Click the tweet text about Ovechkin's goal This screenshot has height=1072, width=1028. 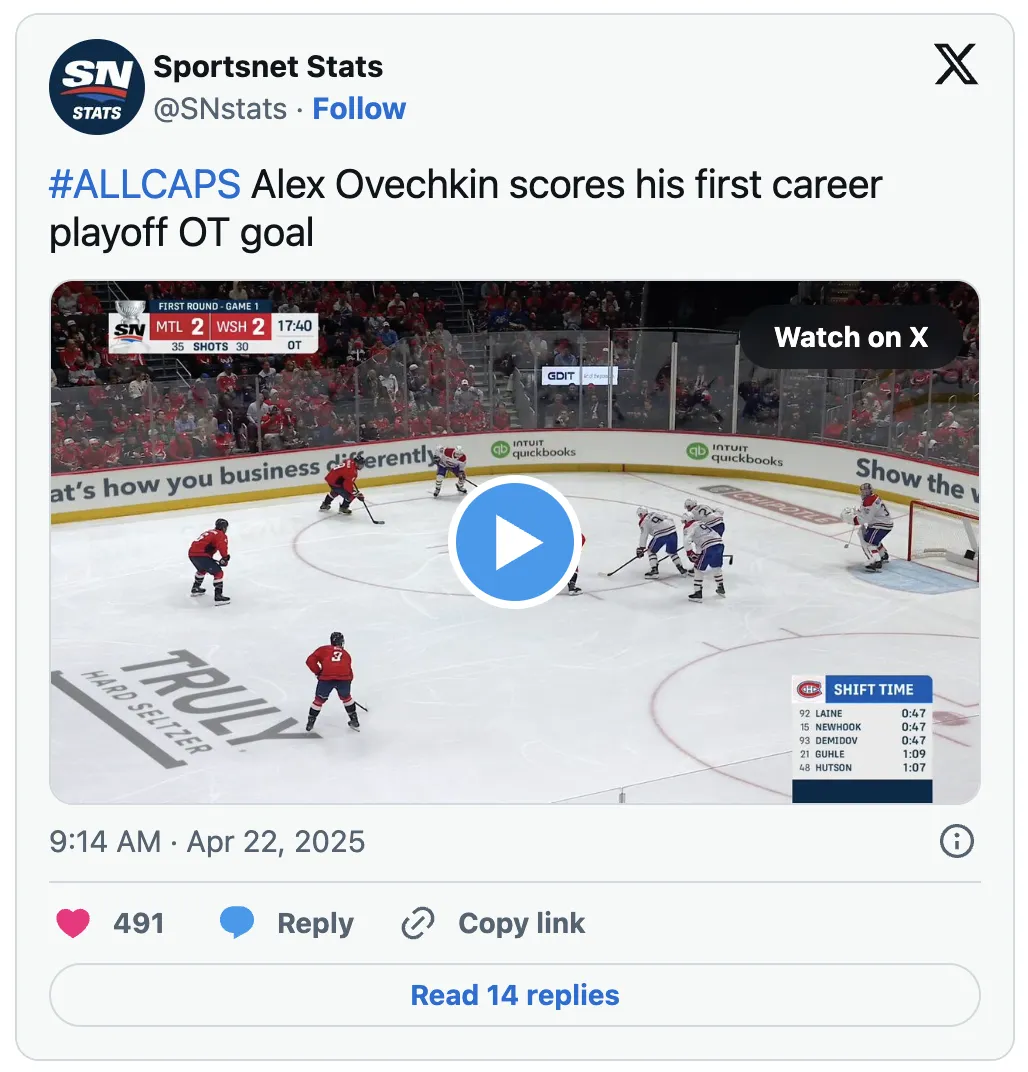coord(465,208)
